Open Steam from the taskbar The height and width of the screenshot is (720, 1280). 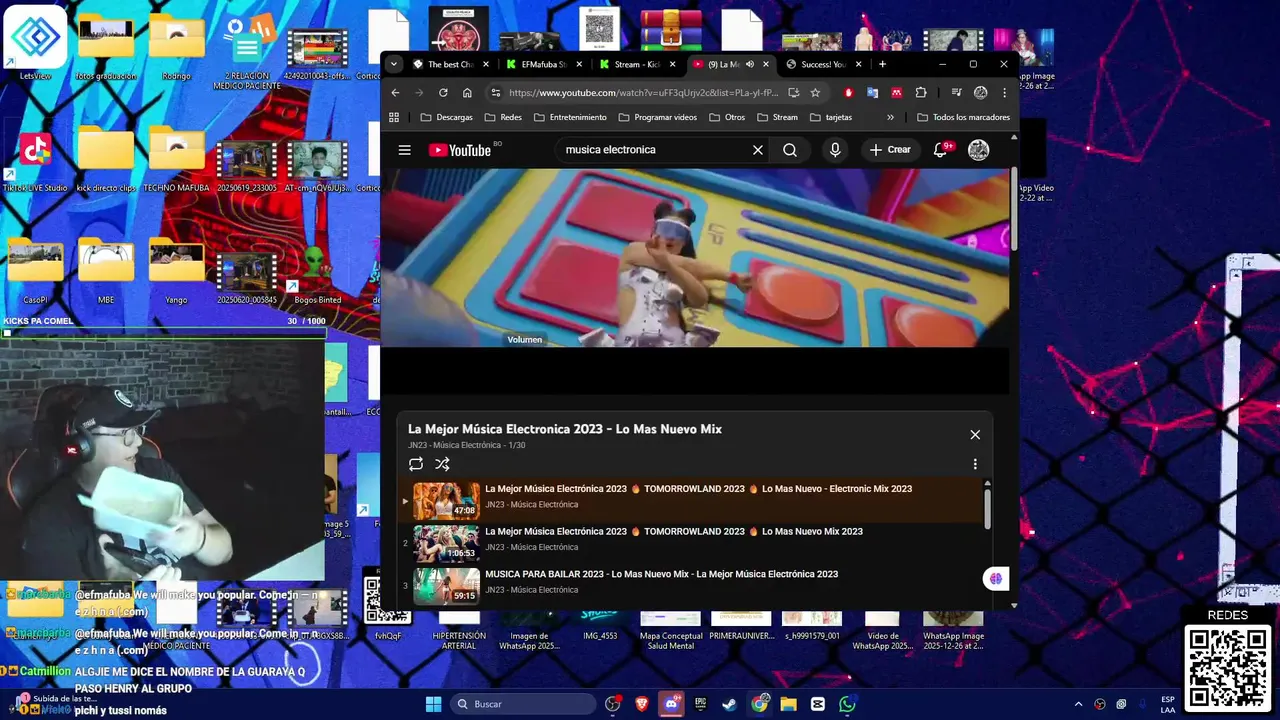pos(730,704)
